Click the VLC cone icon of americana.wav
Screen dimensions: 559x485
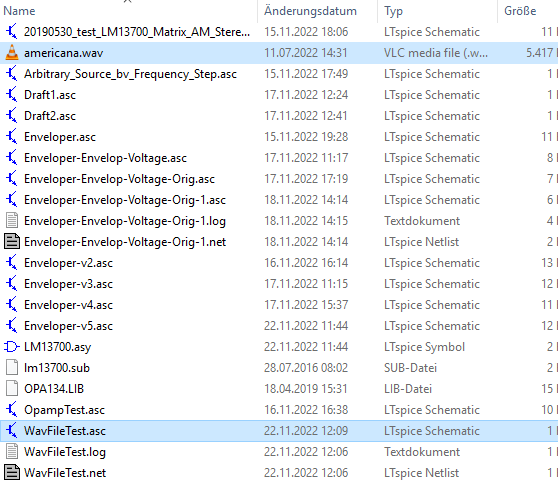(12, 53)
